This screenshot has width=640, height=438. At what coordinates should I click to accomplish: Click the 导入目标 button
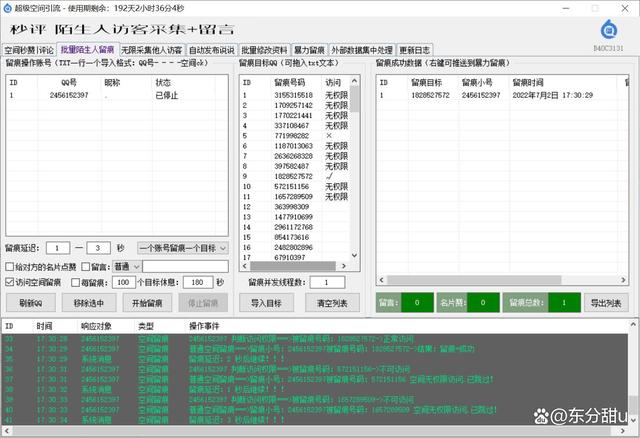(266, 303)
